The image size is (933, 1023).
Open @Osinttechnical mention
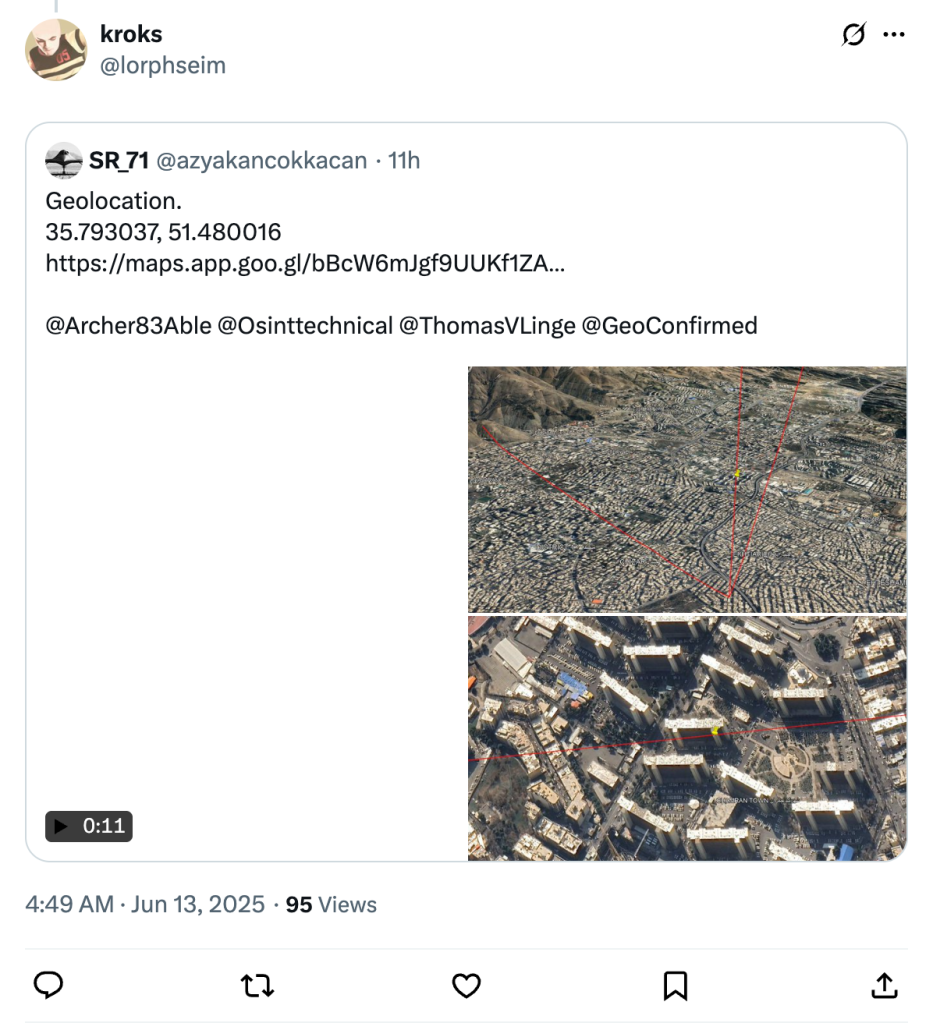click(305, 325)
